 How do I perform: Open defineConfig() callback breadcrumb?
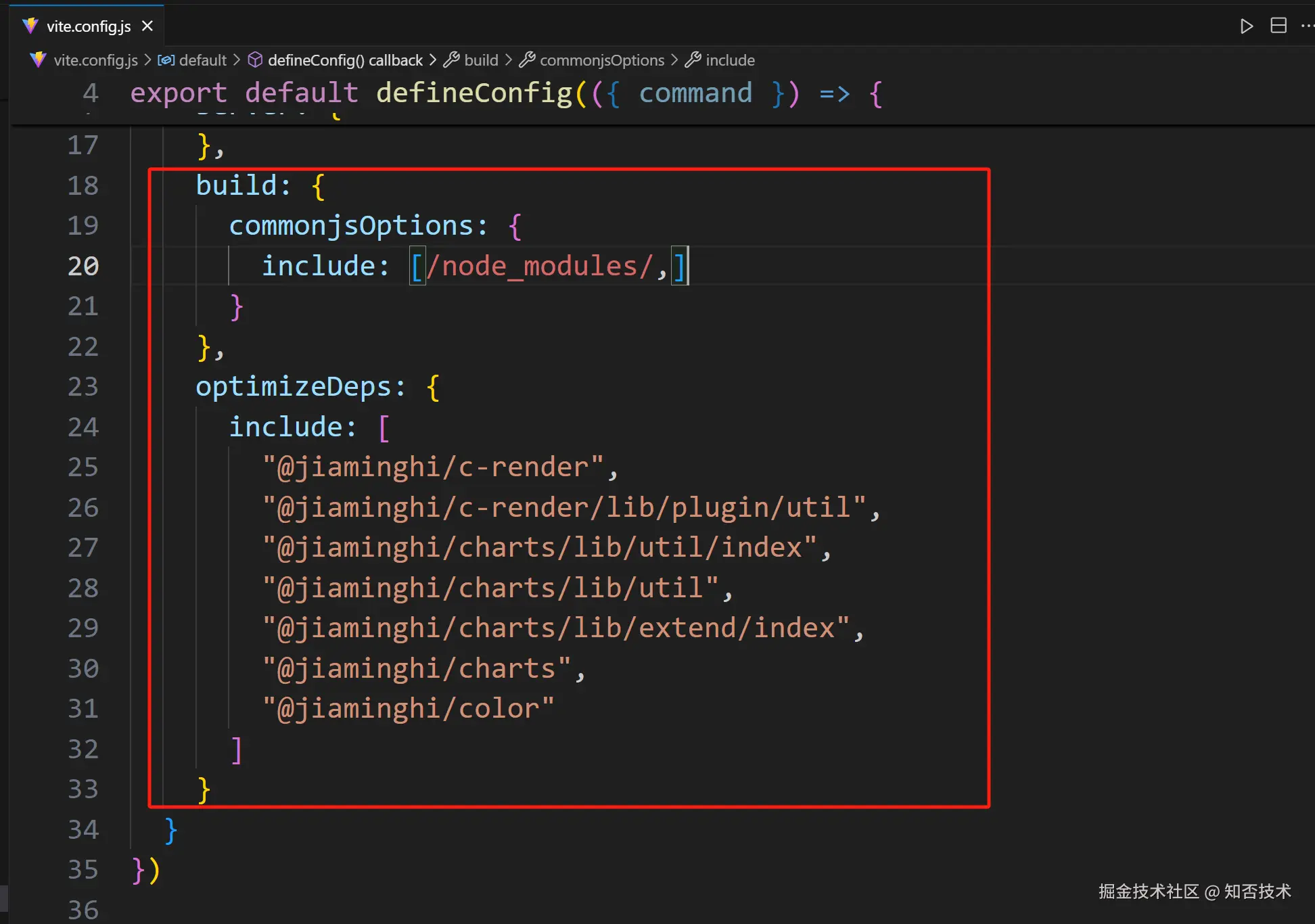pyautogui.click(x=345, y=60)
